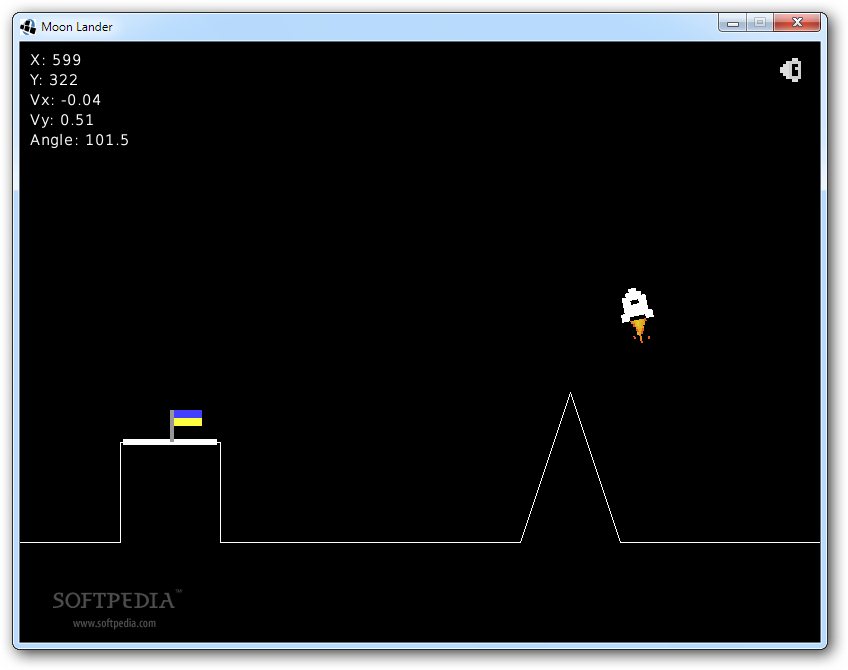Click the Moon Lander window title text
This screenshot has width=848, height=670.
click(77, 27)
